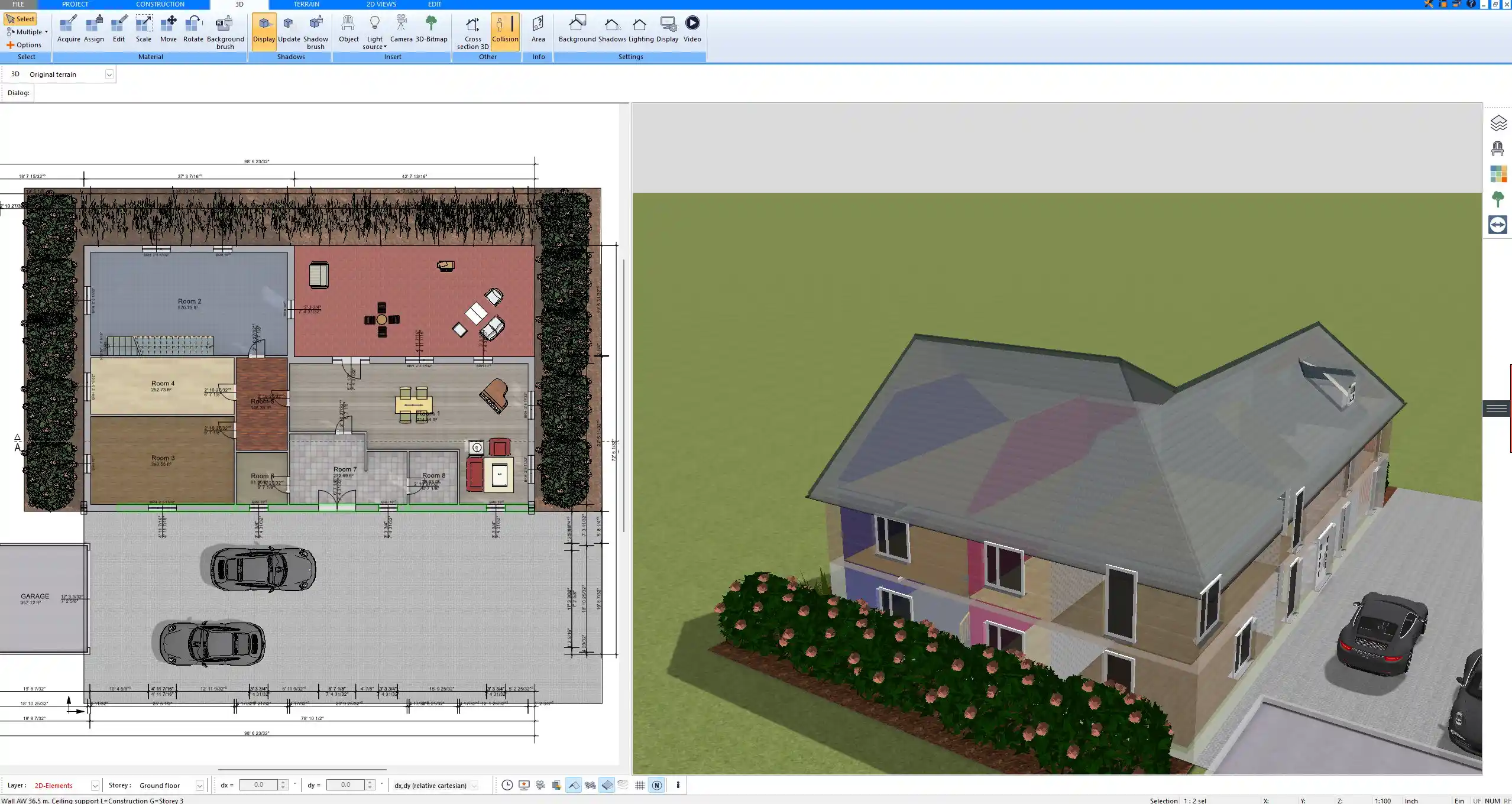Click the 1:100 scale in status bar
This screenshot has width=1512, height=804.
(x=1383, y=800)
